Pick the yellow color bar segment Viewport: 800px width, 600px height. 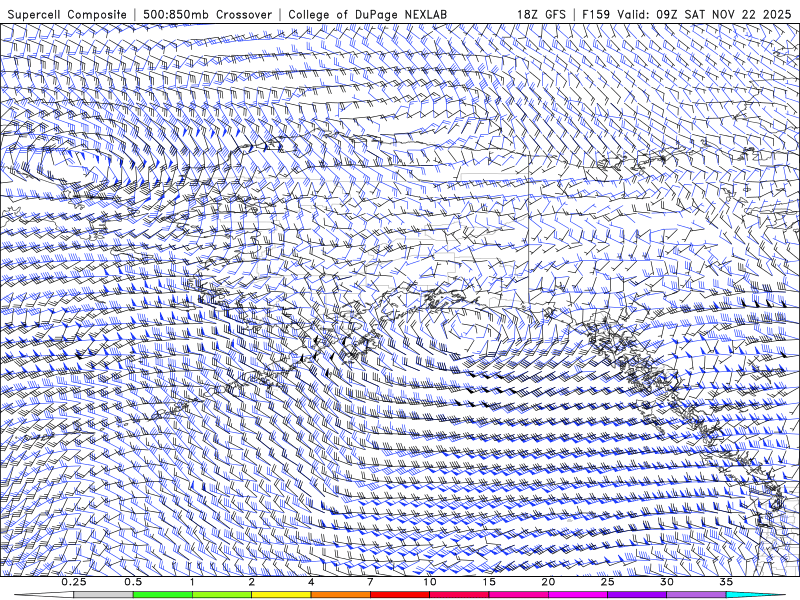(281, 595)
